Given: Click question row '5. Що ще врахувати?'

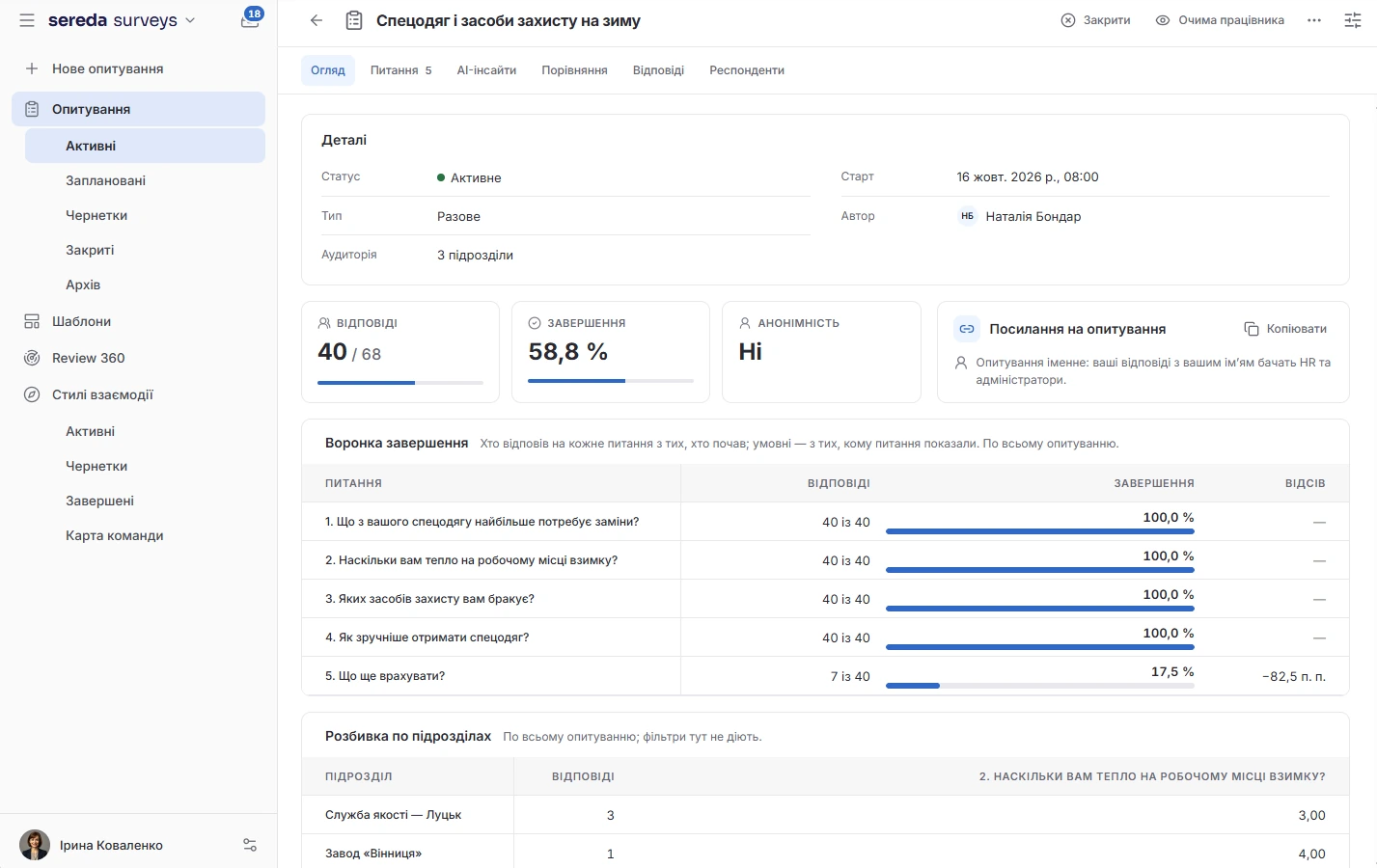Looking at the screenshot, I should point(825,676).
